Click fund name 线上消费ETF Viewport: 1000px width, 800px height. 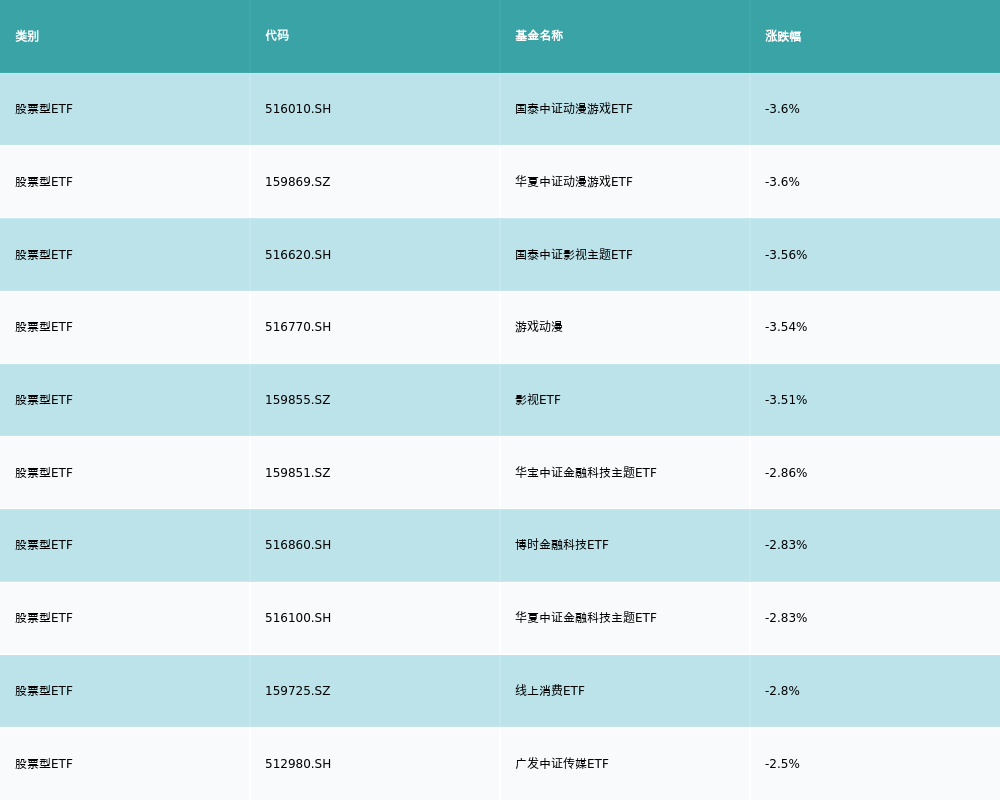tap(550, 691)
